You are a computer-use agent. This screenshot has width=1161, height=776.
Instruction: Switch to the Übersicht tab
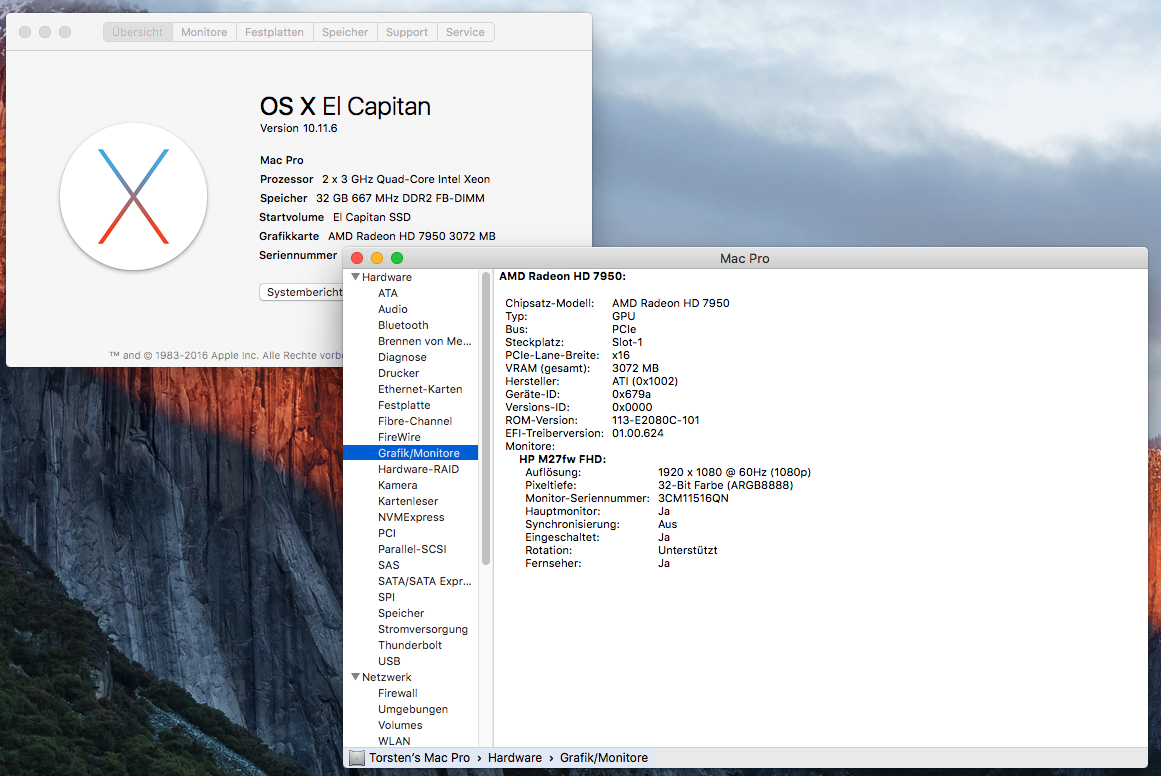(138, 32)
